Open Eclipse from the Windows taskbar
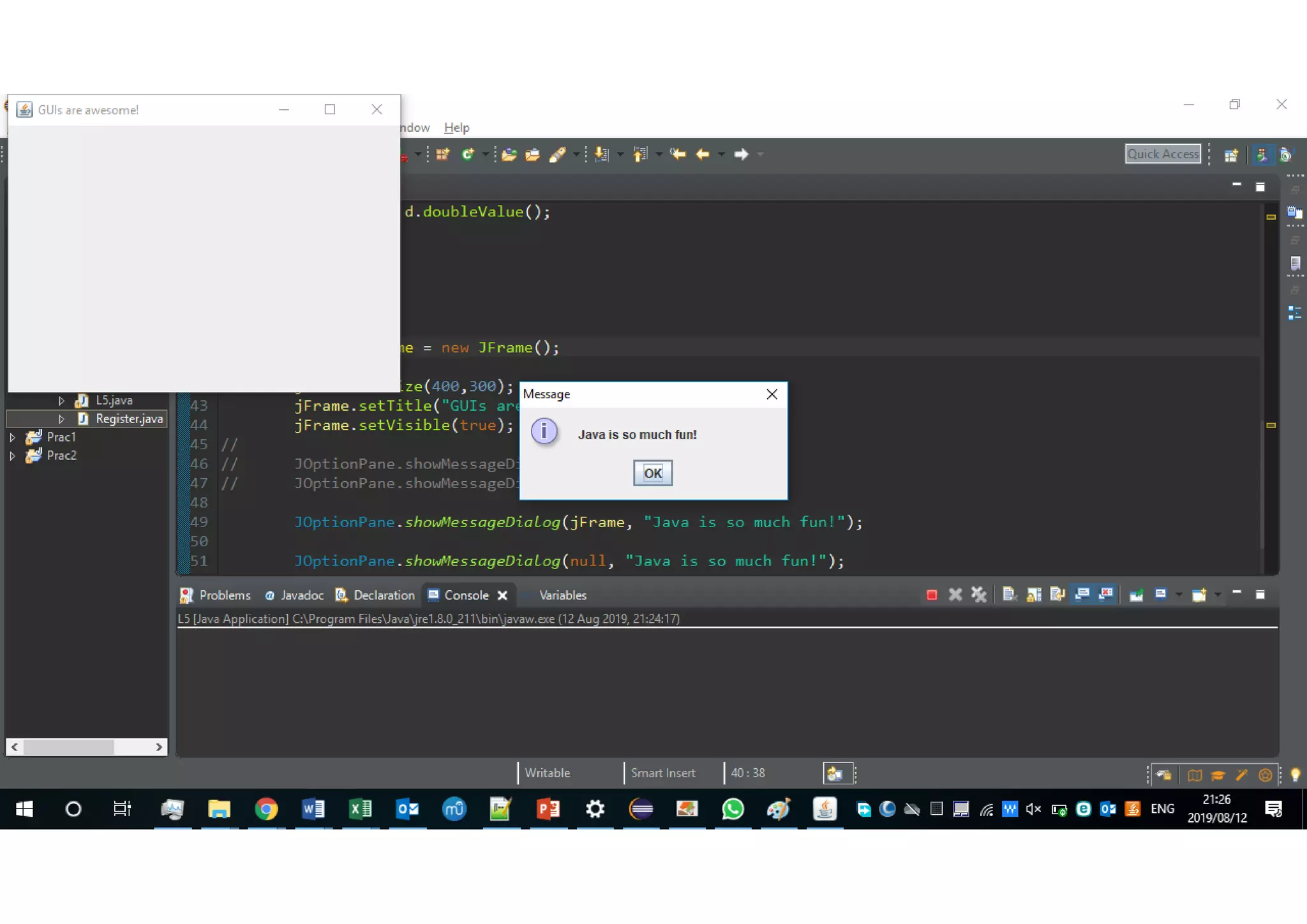1307x924 pixels. 641,809
